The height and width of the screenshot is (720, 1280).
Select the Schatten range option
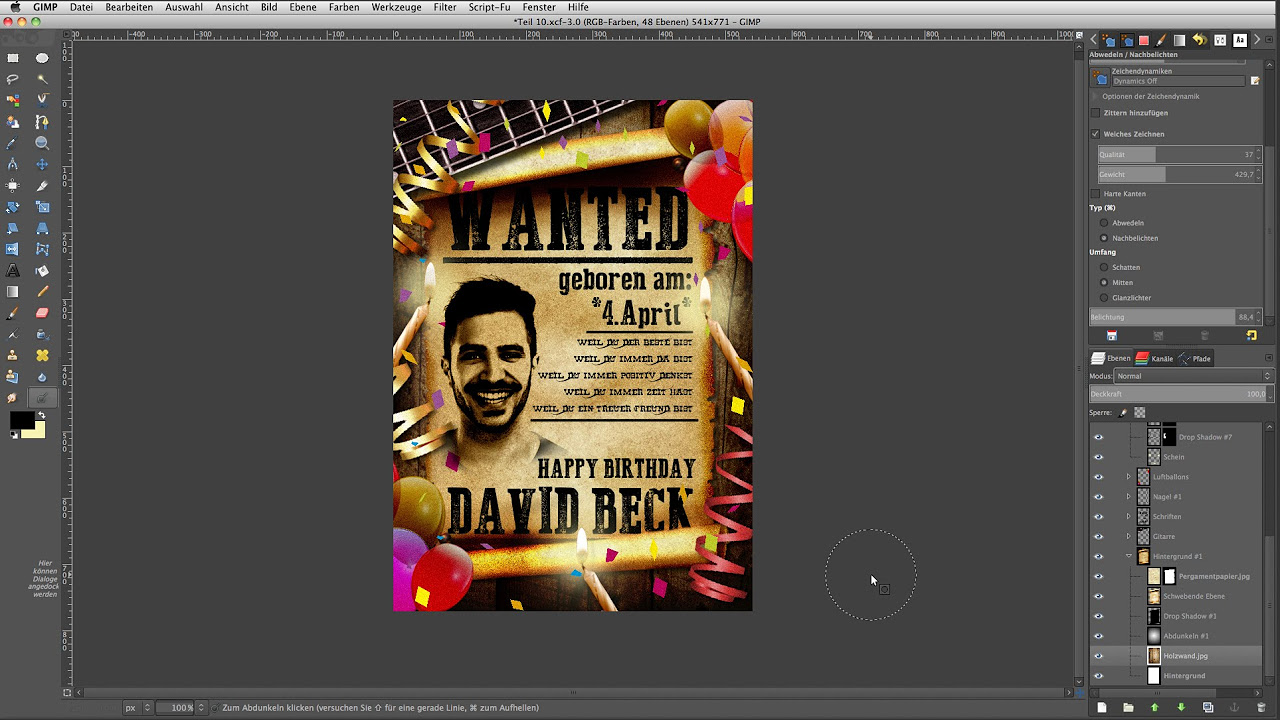[1104, 267]
